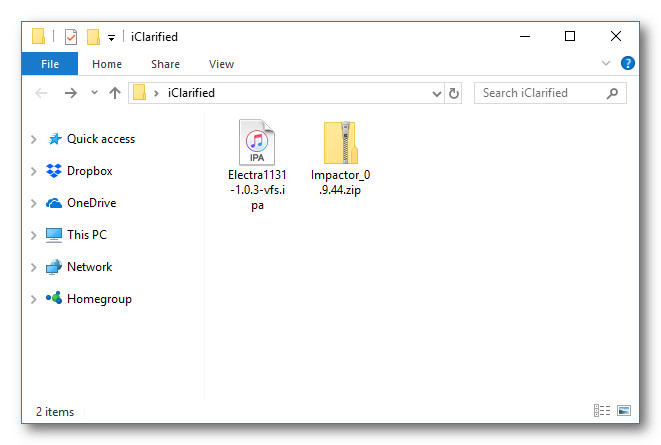Maximize the iClarified window
This screenshot has height=445, width=661.
pos(570,36)
